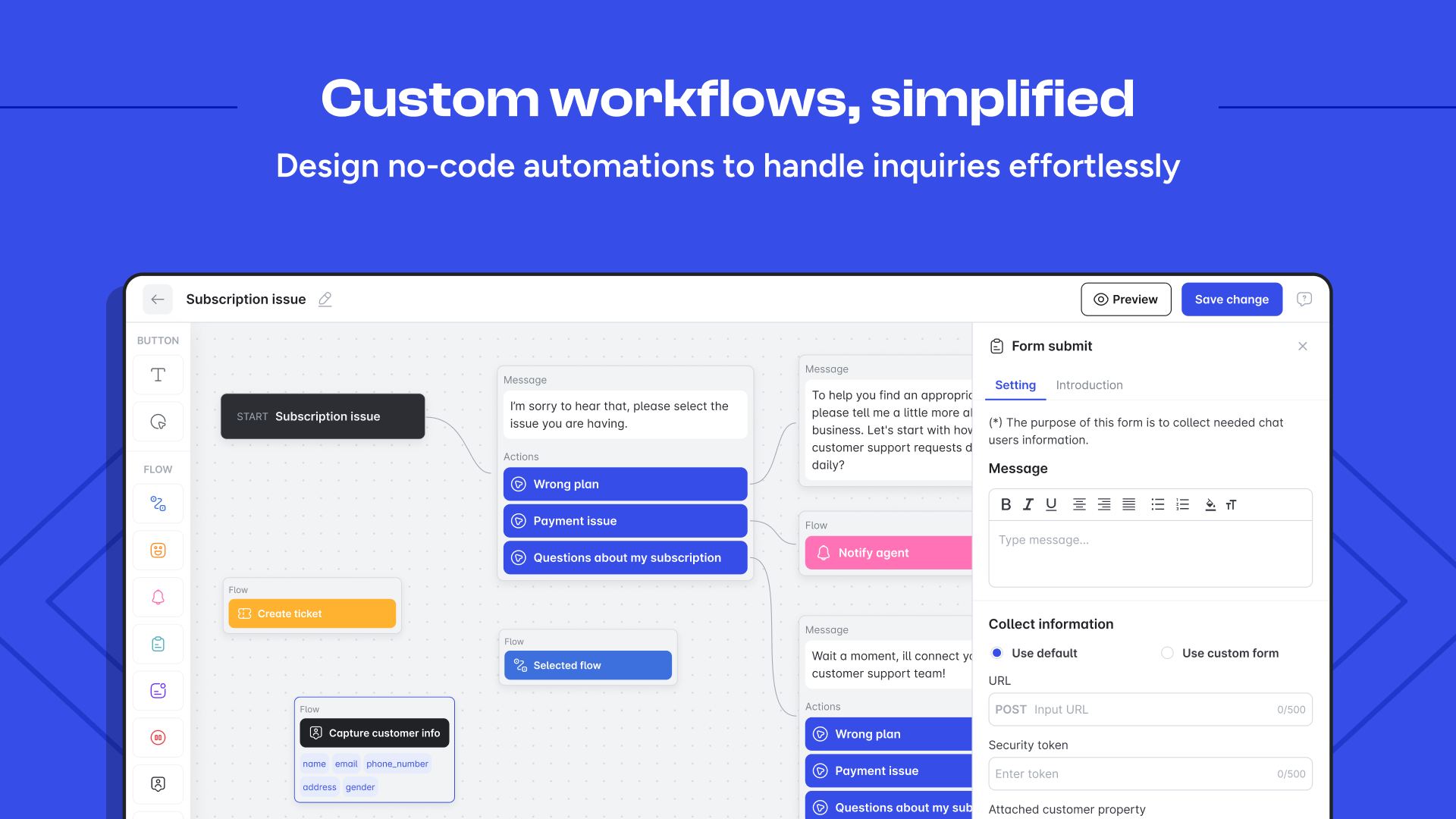Click the Save change button

click(1231, 299)
